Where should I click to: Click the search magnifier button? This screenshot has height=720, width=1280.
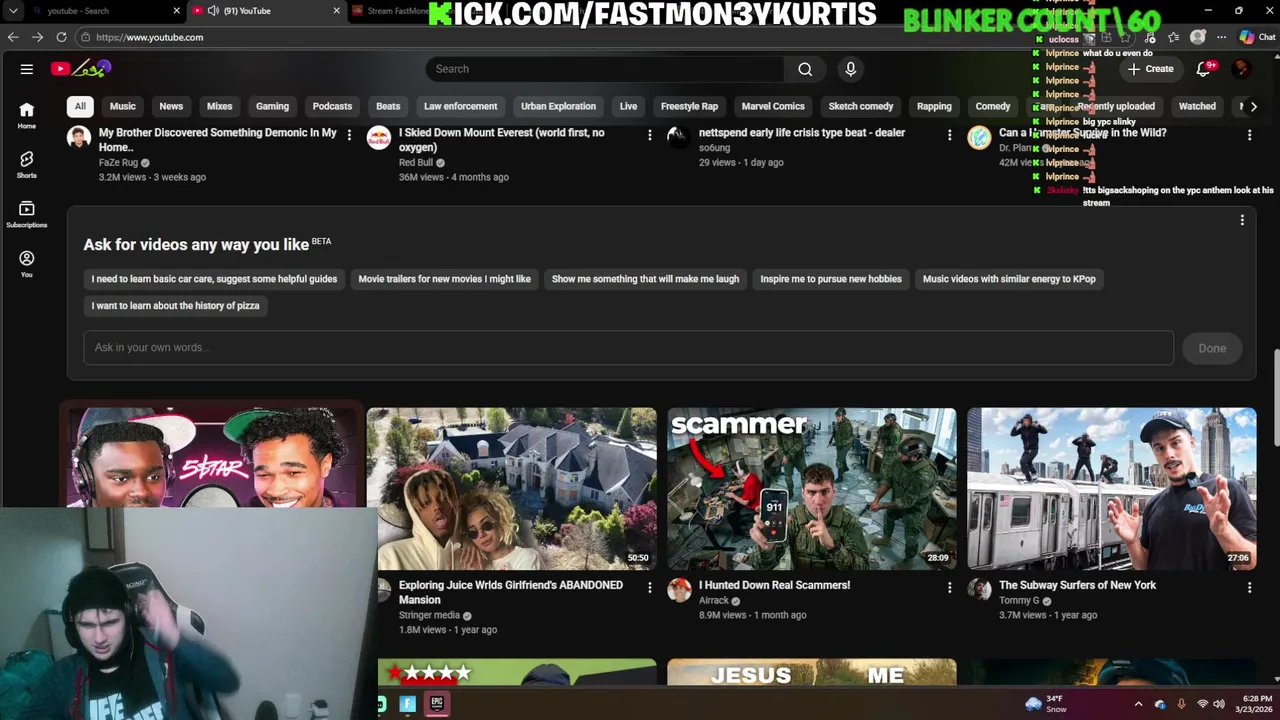[x=805, y=69]
